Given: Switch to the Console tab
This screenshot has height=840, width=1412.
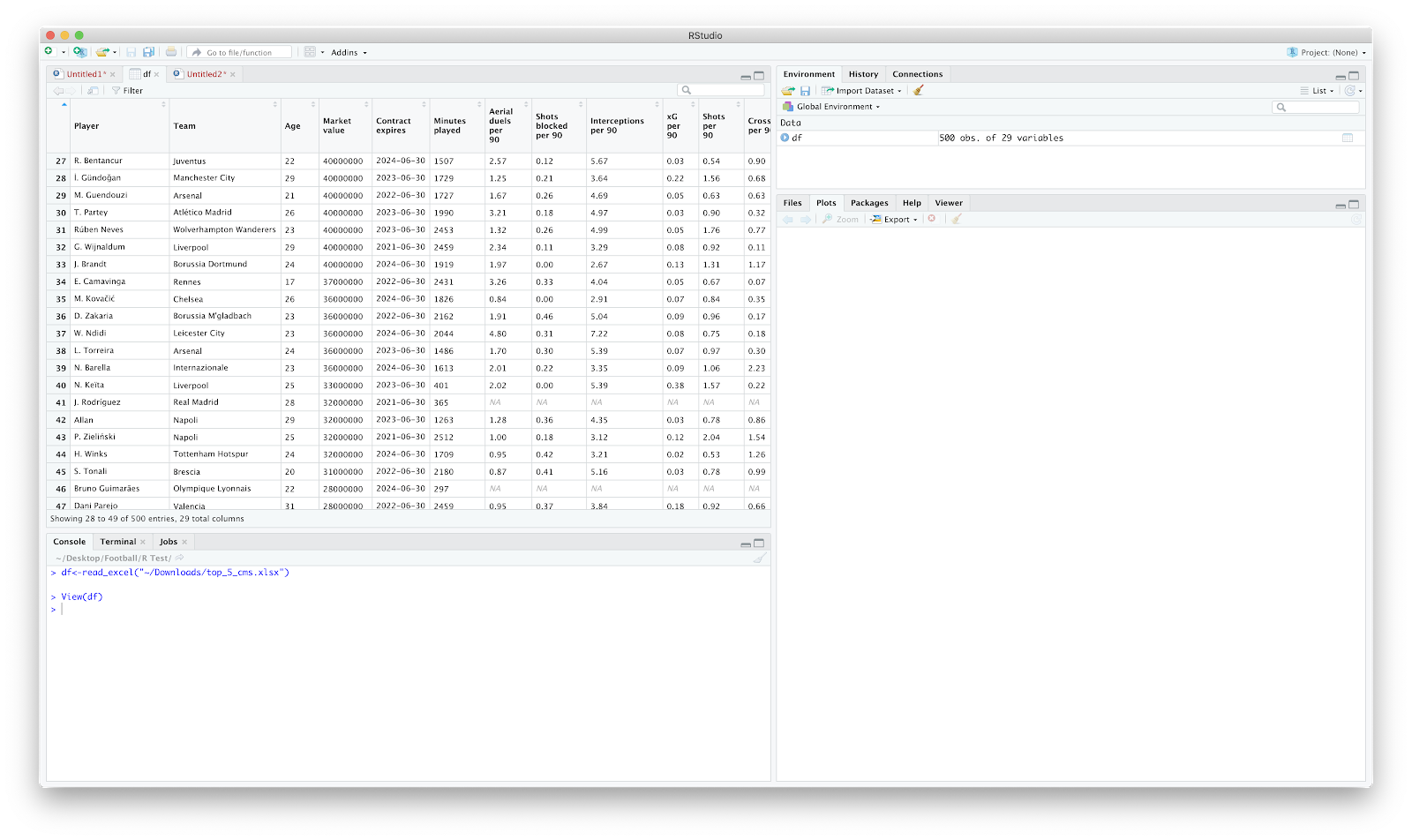Looking at the screenshot, I should 69,542.
